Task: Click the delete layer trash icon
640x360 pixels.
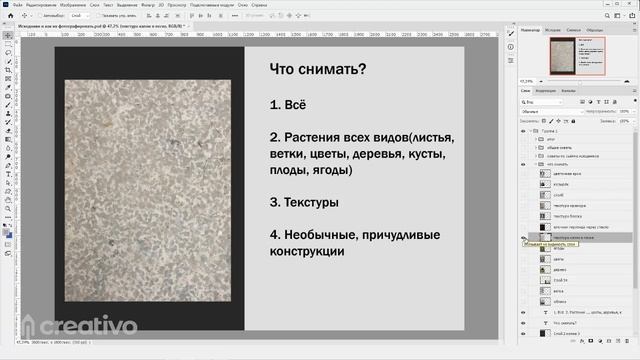Action: 627,341
